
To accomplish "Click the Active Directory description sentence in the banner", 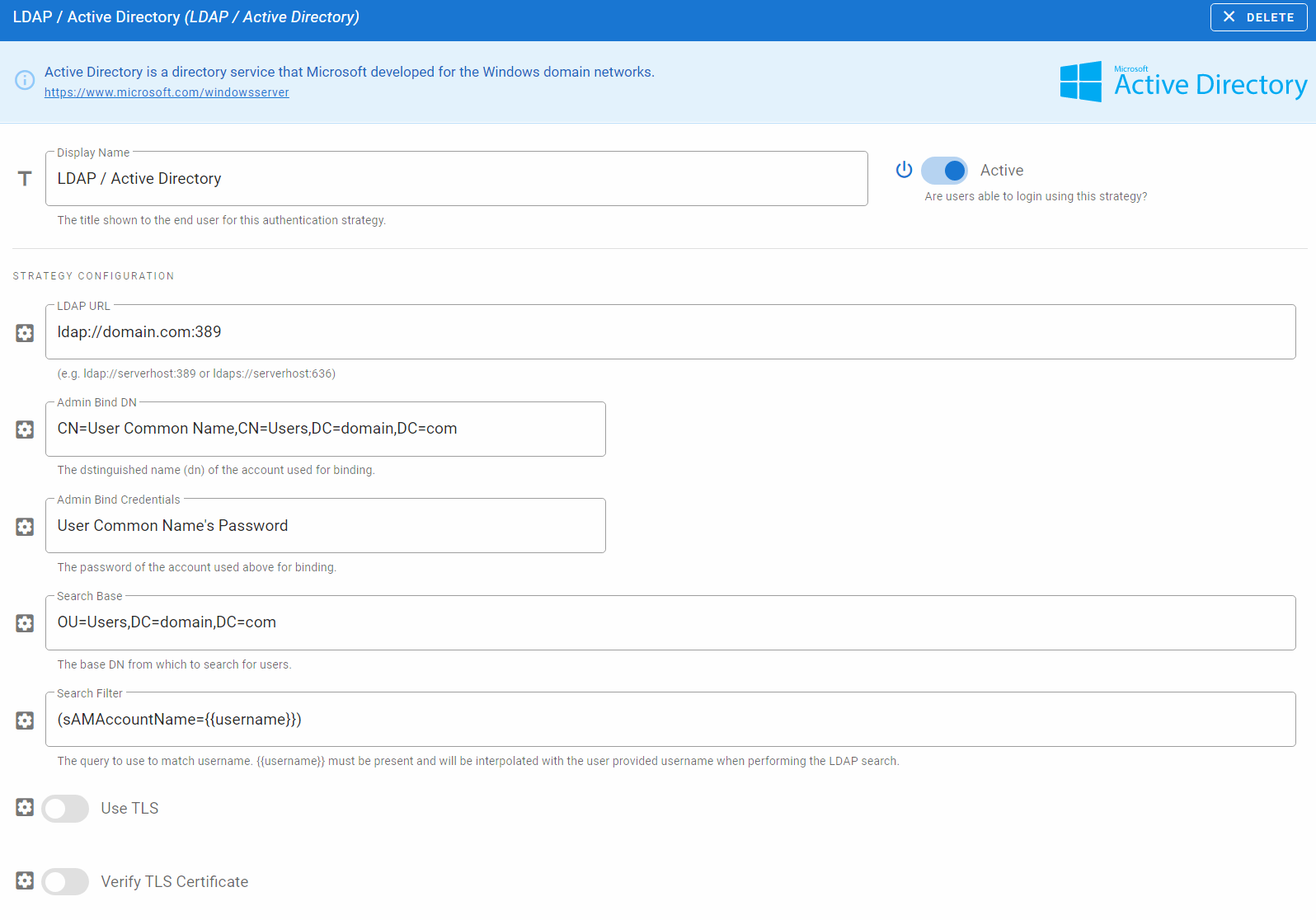I will [x=350, y=73].
